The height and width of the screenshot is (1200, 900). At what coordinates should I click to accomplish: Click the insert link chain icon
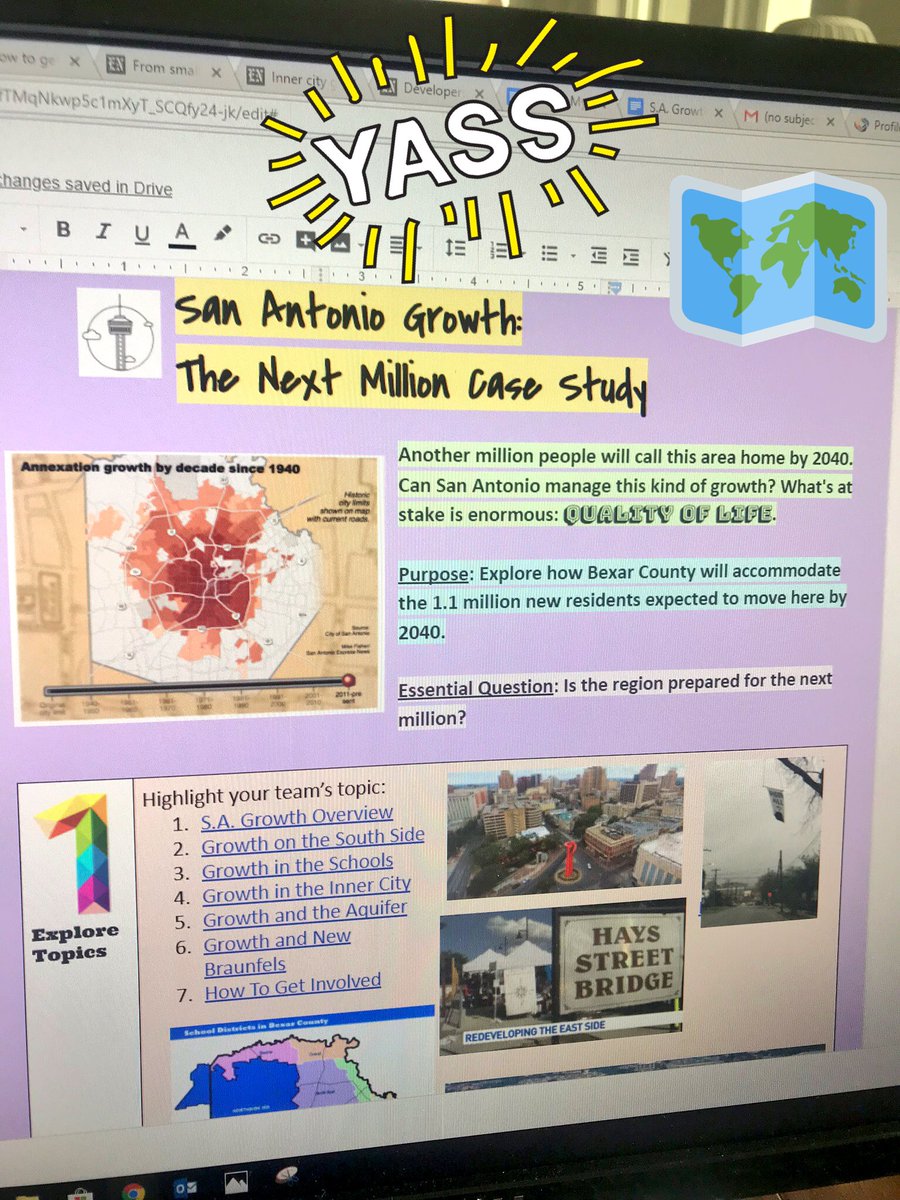click(269, 238)
